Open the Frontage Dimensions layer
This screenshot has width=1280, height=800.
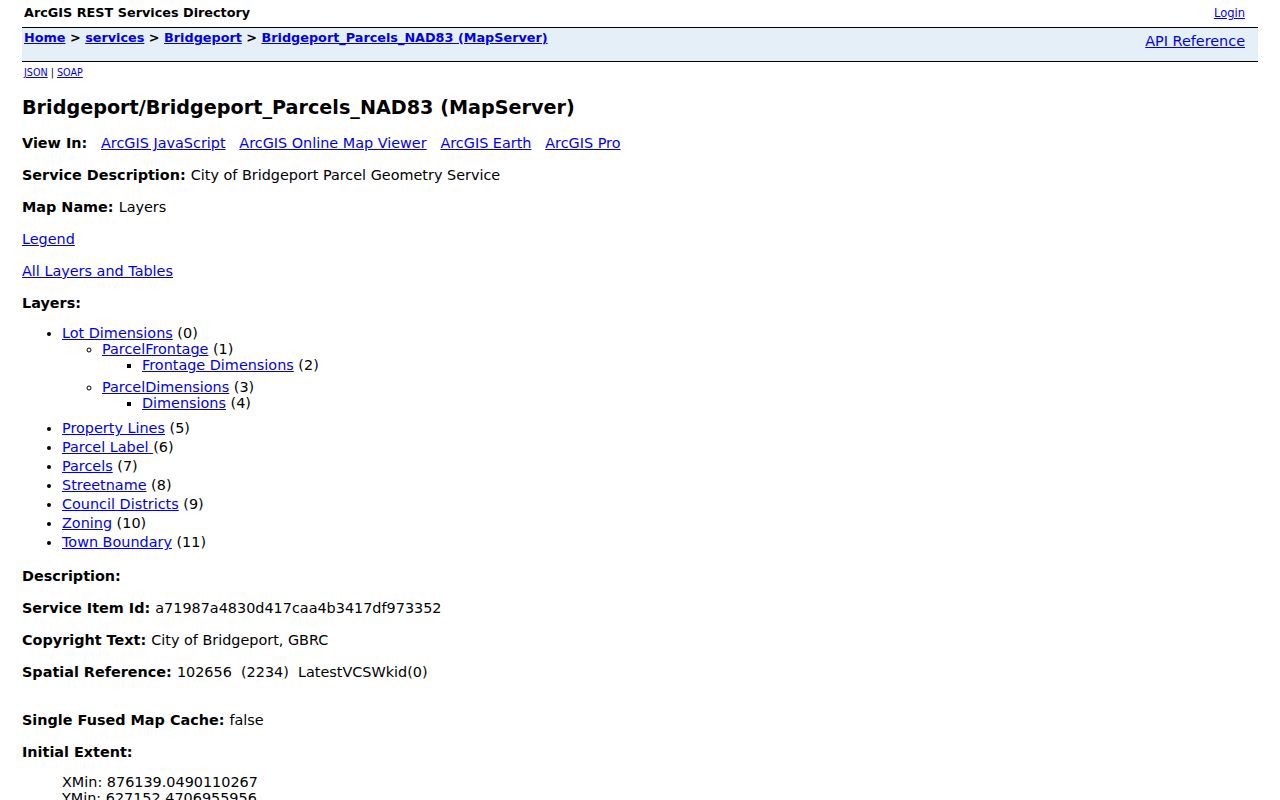click(218, 365)
